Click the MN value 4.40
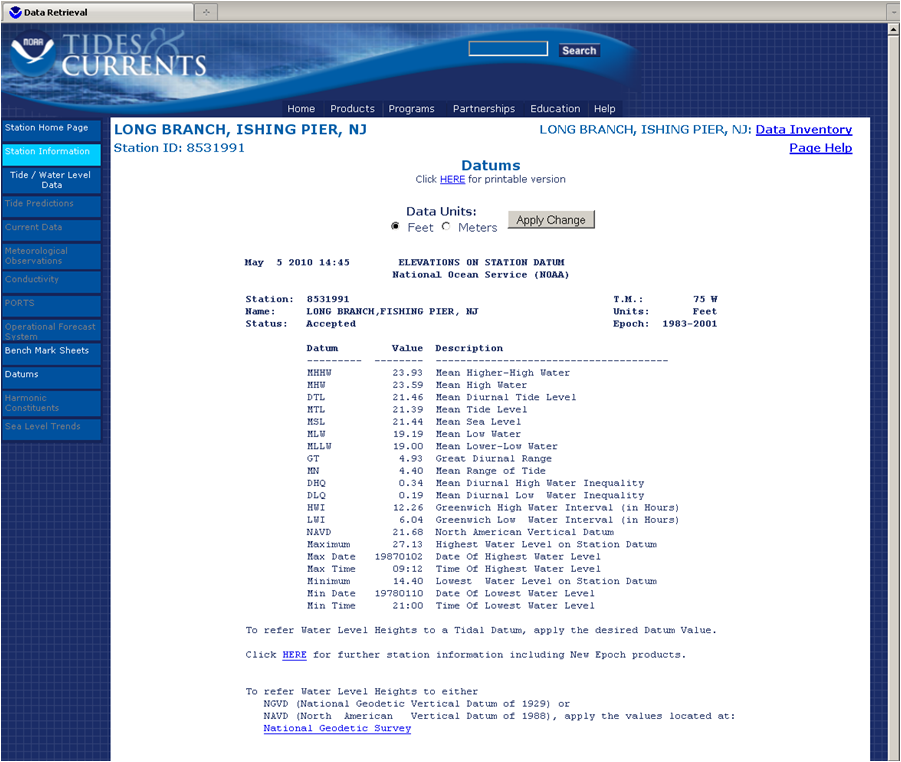The image size is (901, 762). tap(411, 471)
